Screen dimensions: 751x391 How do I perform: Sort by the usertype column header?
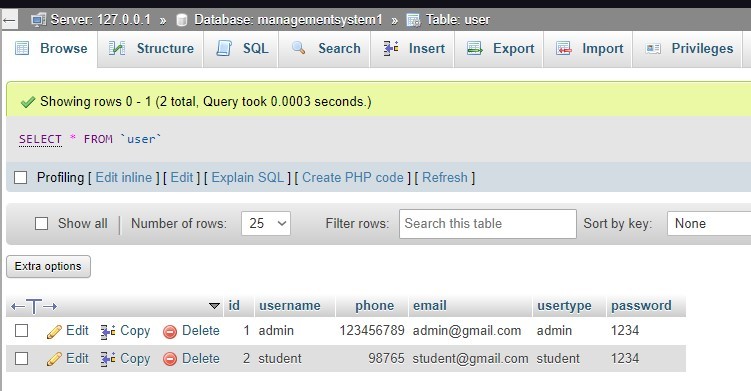pos(564,306)
